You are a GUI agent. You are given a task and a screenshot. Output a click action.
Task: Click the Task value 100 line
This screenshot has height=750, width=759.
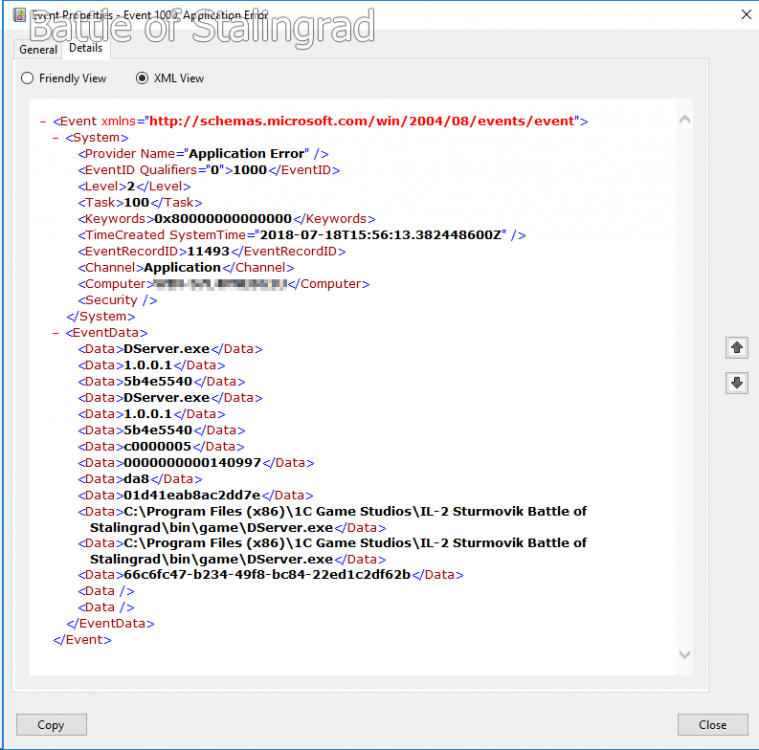(140, 202)
